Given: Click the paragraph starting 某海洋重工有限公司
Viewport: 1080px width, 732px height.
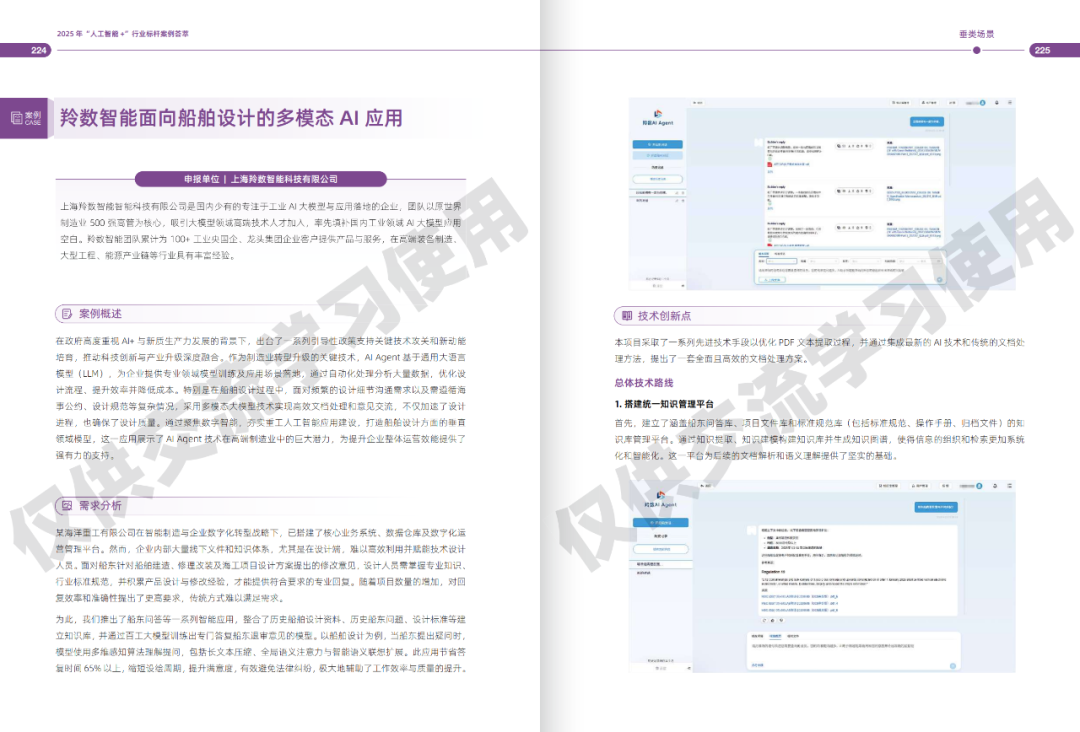Looking at the screenshot, I should pos(260,565).
